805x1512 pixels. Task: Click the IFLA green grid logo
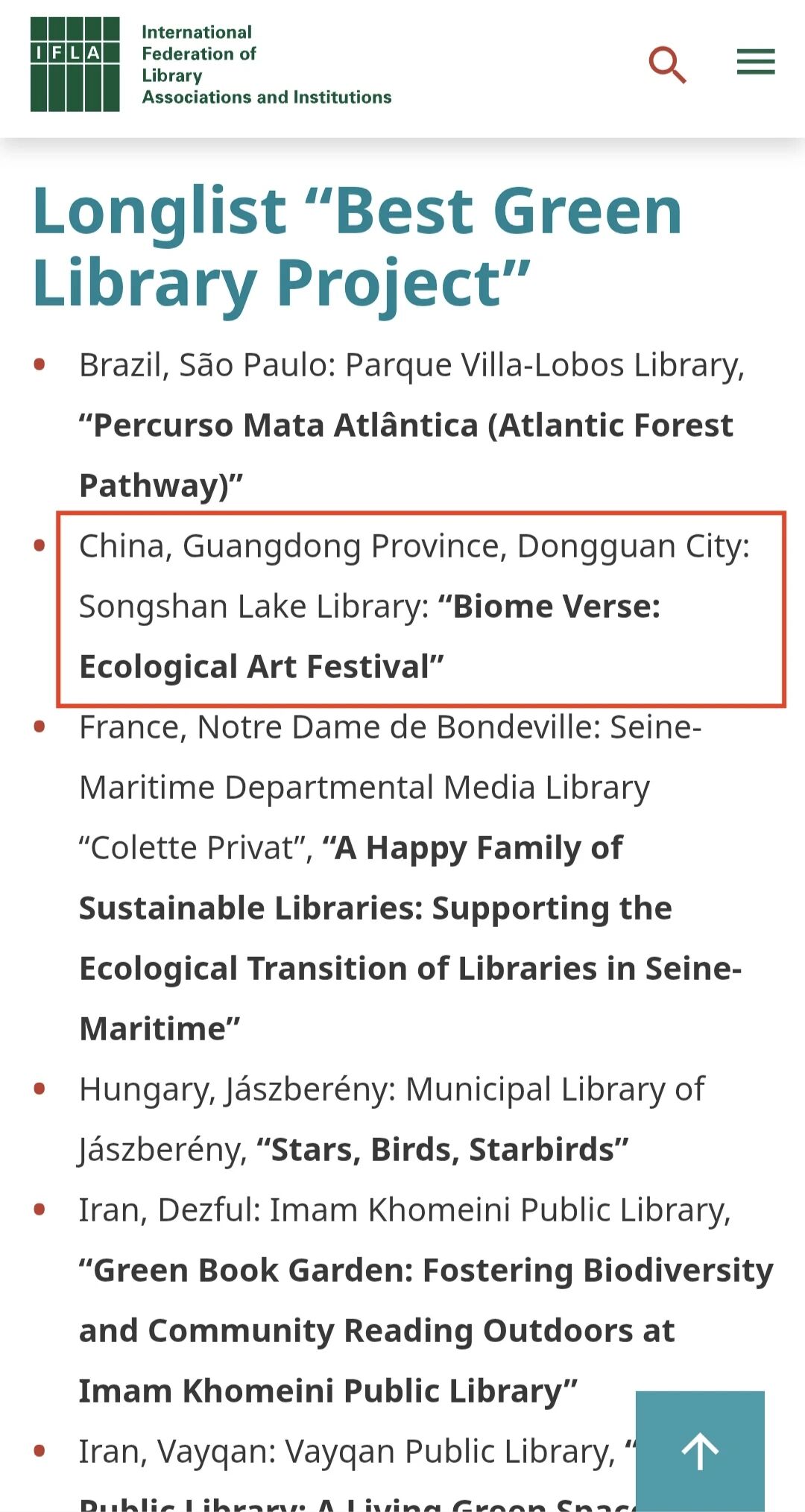click(x=75, y=64)
